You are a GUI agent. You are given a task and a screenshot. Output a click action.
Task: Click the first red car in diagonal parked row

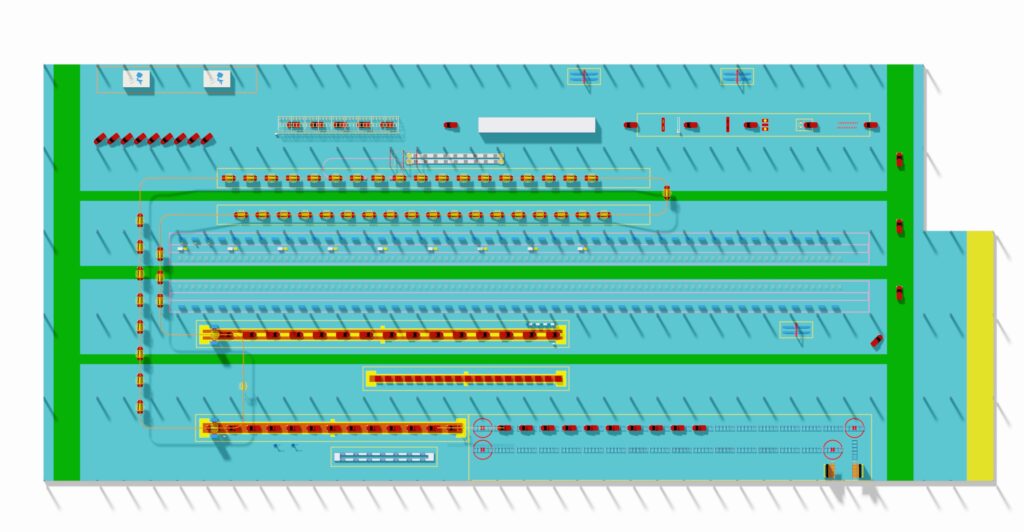(100, 139)
